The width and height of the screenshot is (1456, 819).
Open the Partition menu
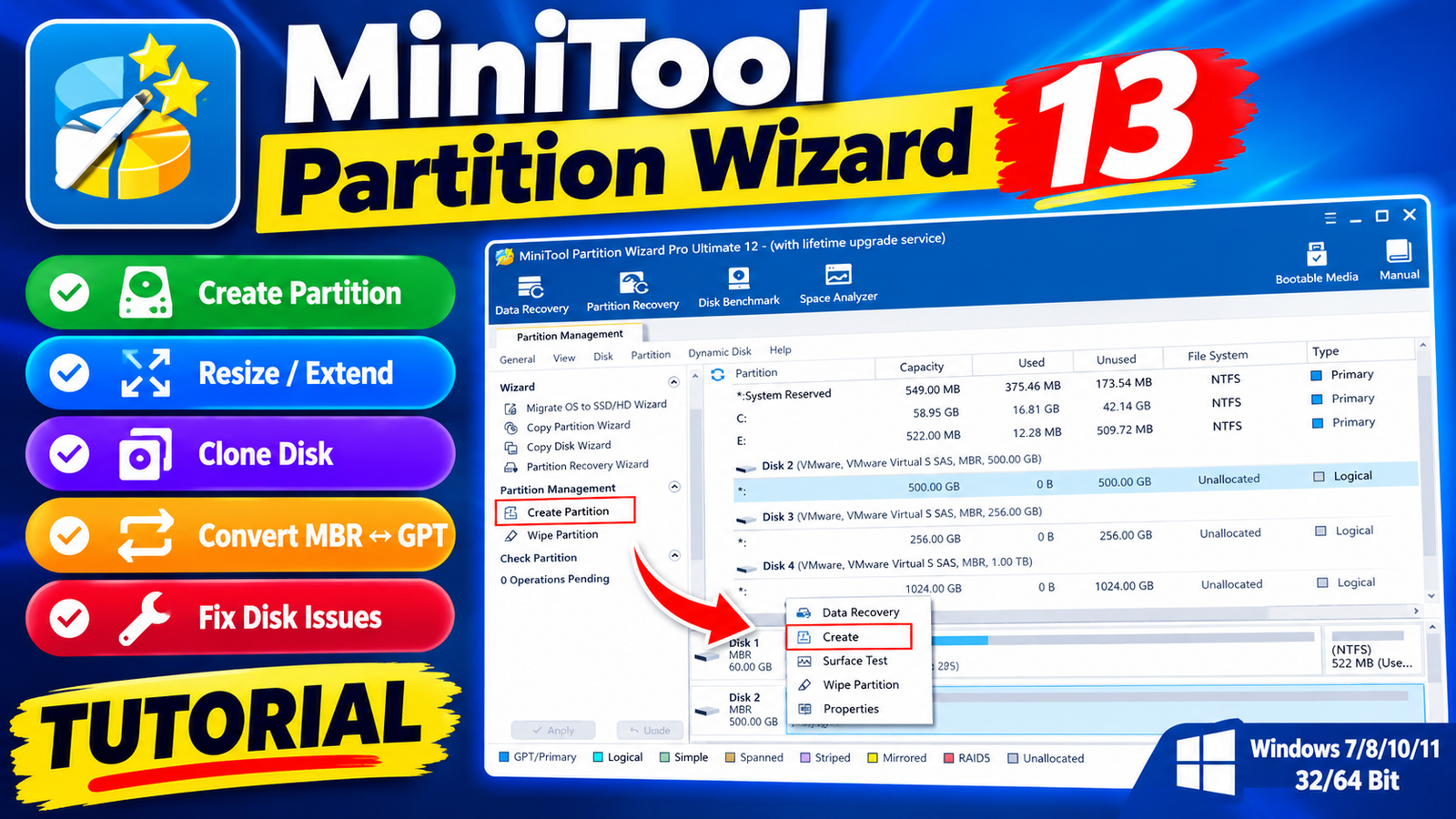point(651,355)
